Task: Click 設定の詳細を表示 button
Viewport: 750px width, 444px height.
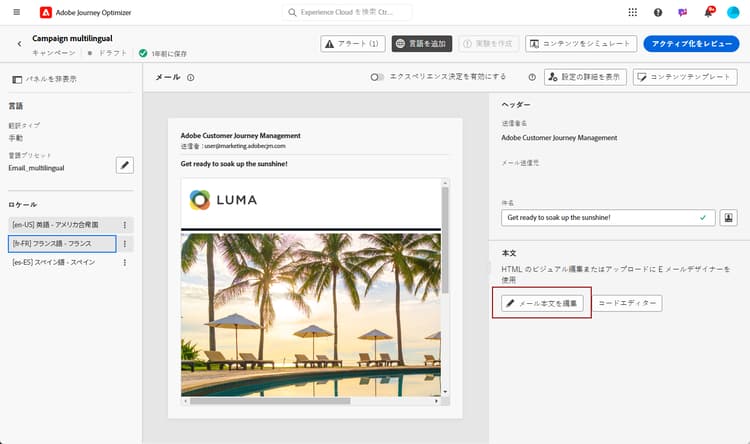Action: click(585, 77)
